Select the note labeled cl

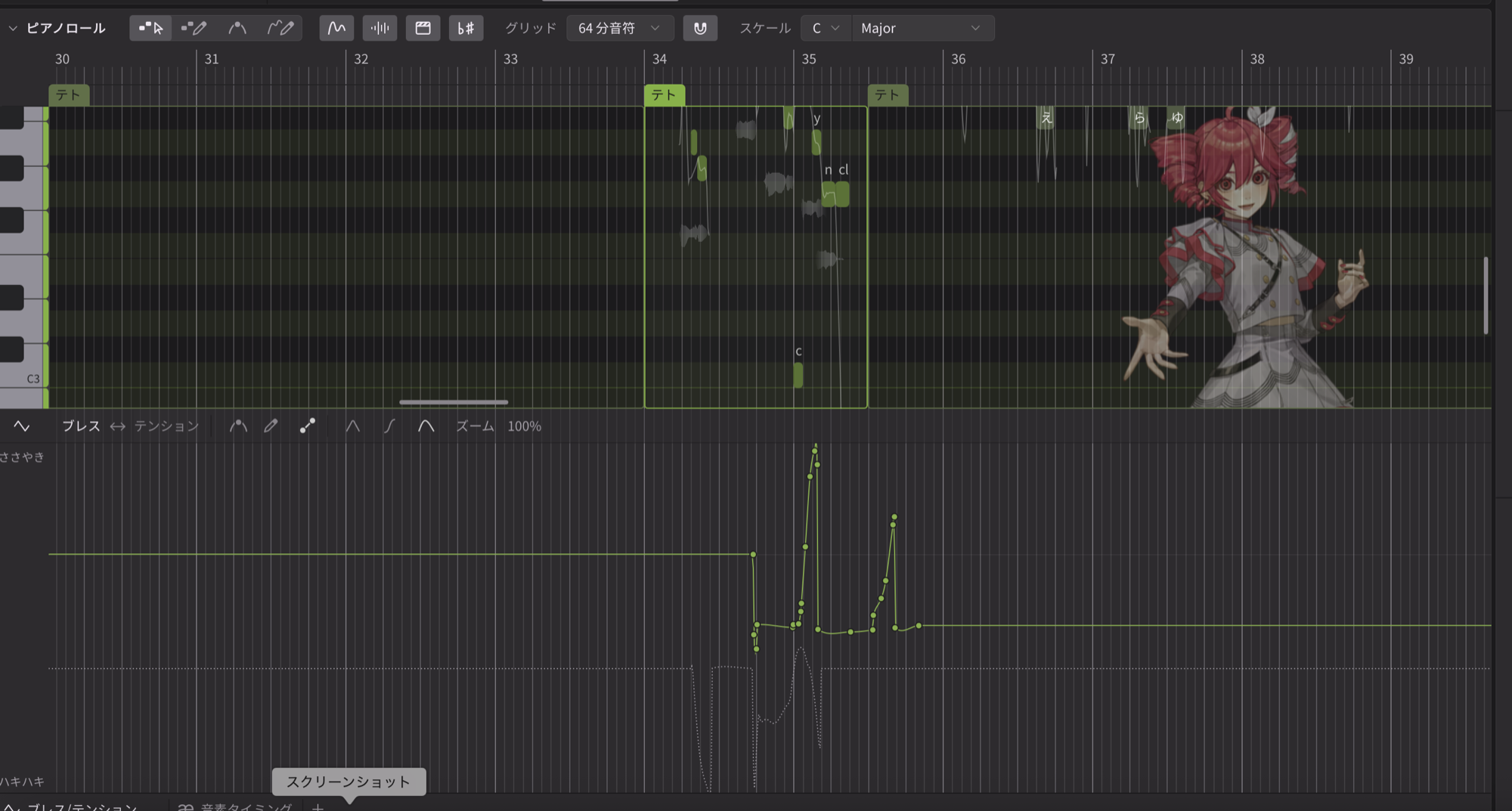click(x=842, y=194)
